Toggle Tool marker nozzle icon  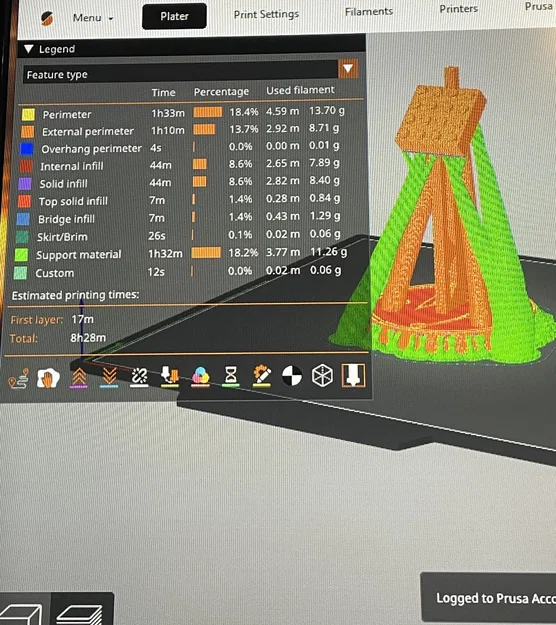(353, 375)
